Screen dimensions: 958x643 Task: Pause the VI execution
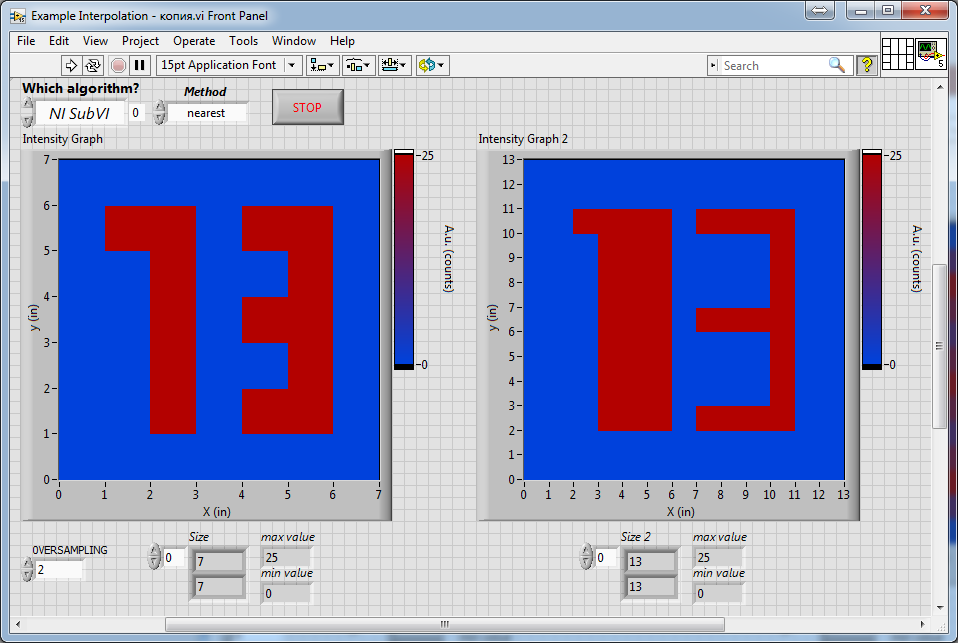tap(140, 65)
